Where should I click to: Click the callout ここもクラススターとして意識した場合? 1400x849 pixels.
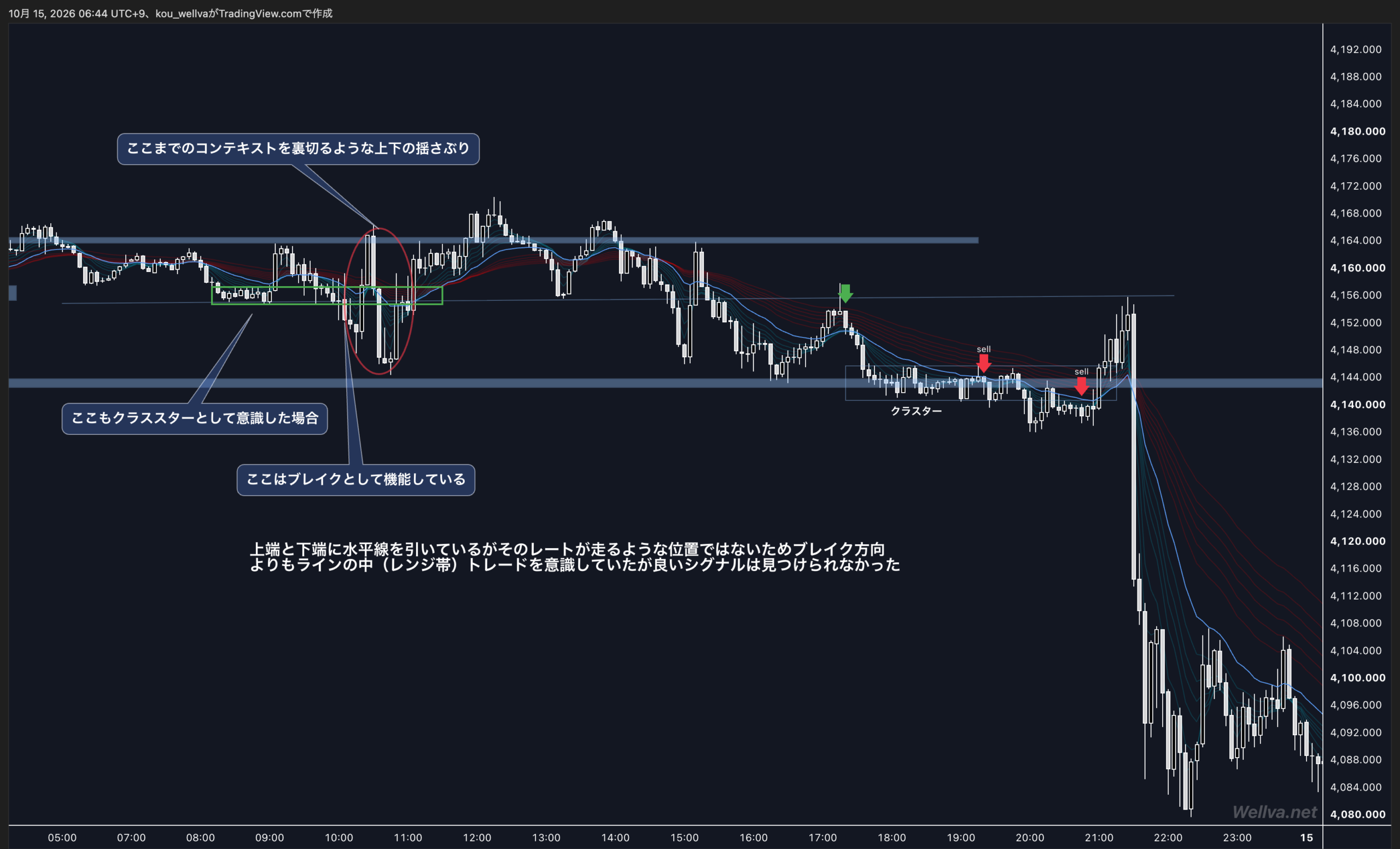point(194,419)
